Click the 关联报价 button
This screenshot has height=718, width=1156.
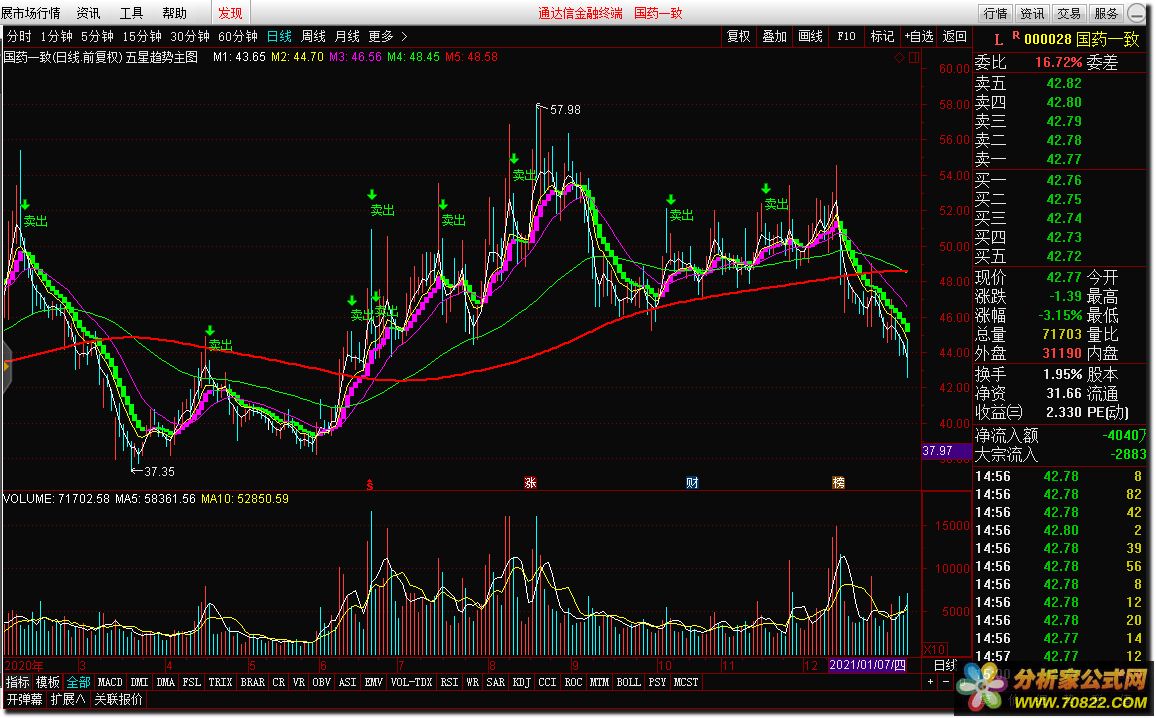click(119, 700)
